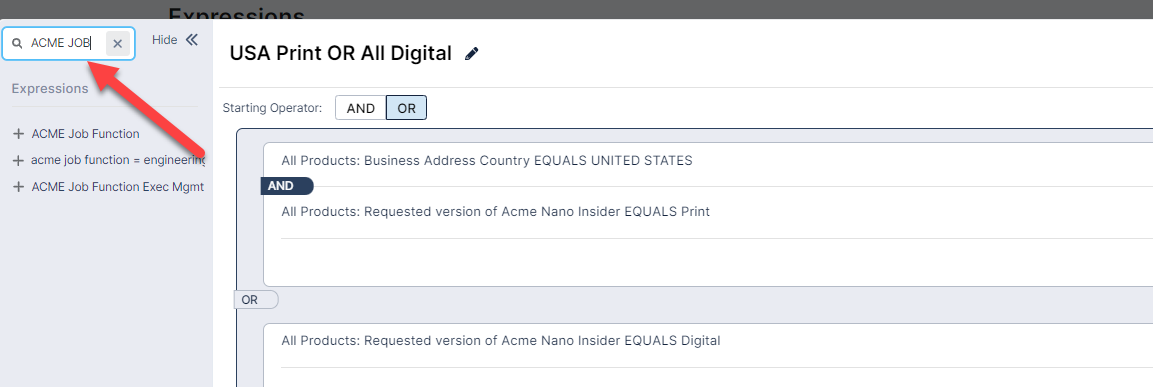Set Starting Operator to OR

[407, 108]
